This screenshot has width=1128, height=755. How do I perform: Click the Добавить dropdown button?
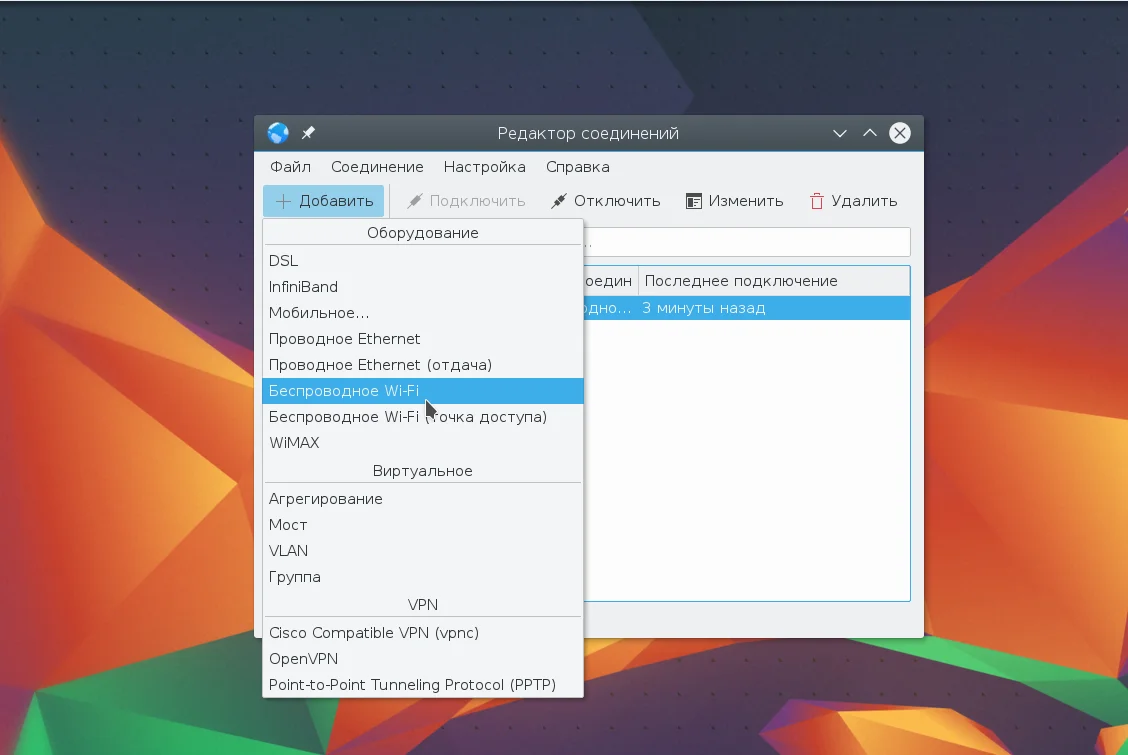click(x=324, y=201)
